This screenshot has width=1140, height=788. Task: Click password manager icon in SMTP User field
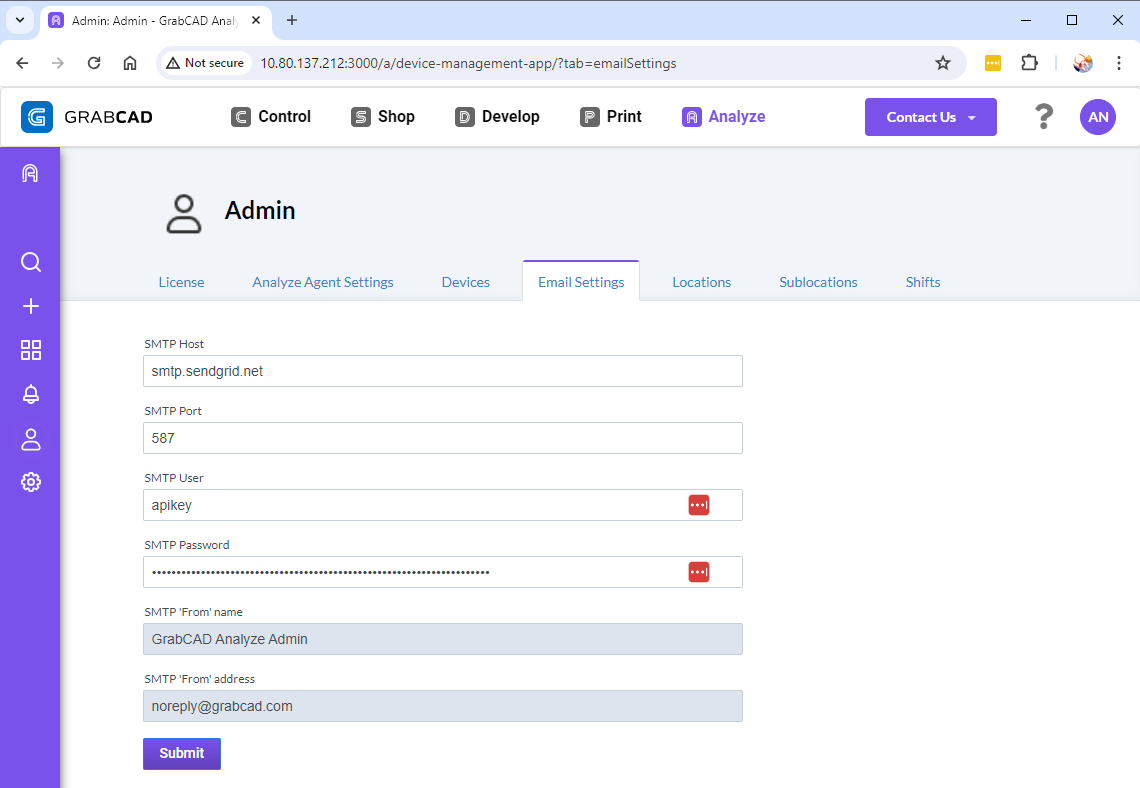699,505
